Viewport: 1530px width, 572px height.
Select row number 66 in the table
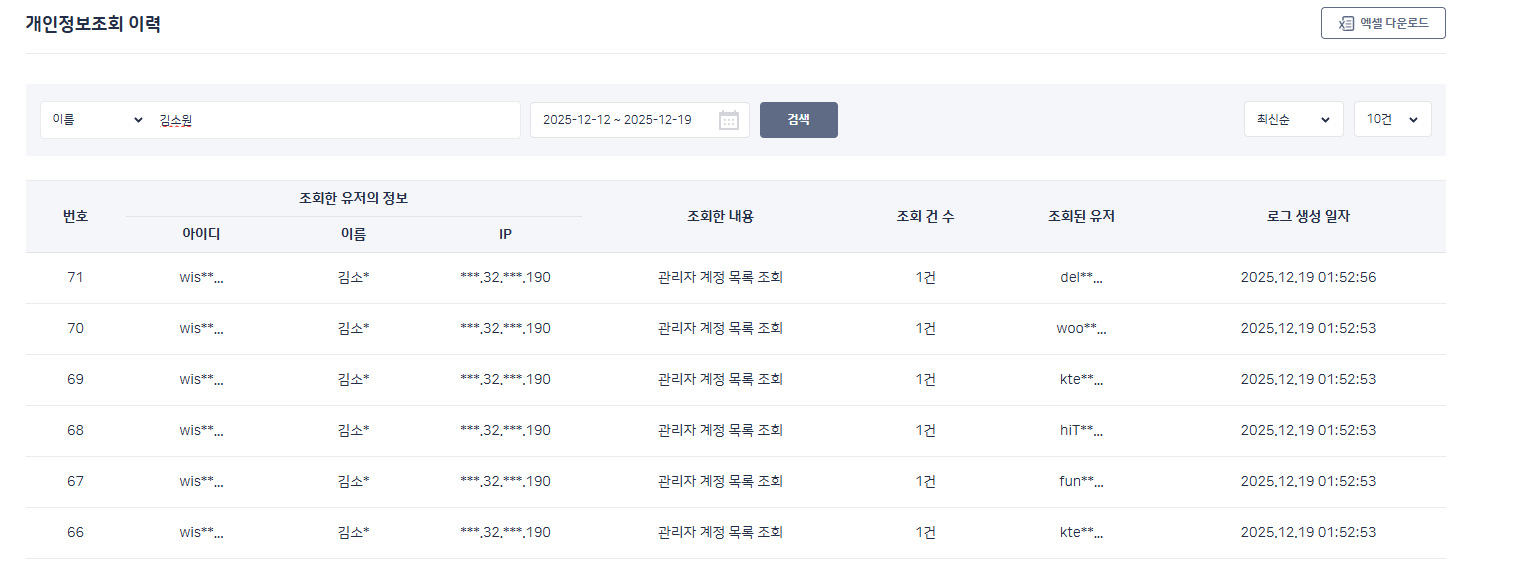[x=75, y=533]
